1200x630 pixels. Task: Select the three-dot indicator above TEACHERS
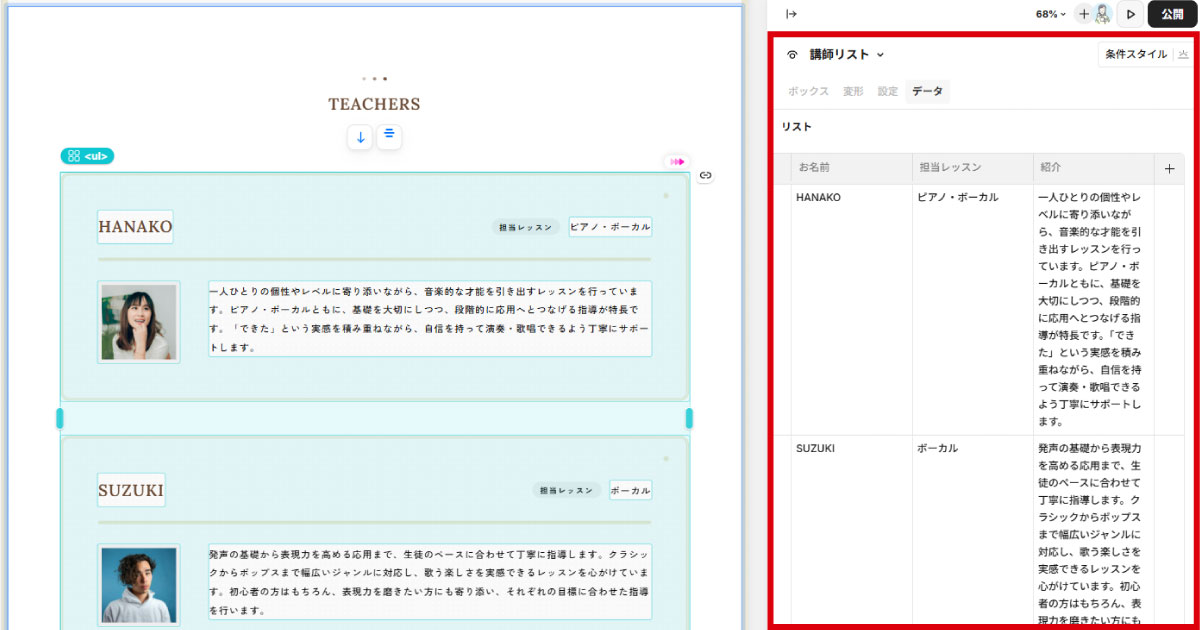tap(374, 78)
